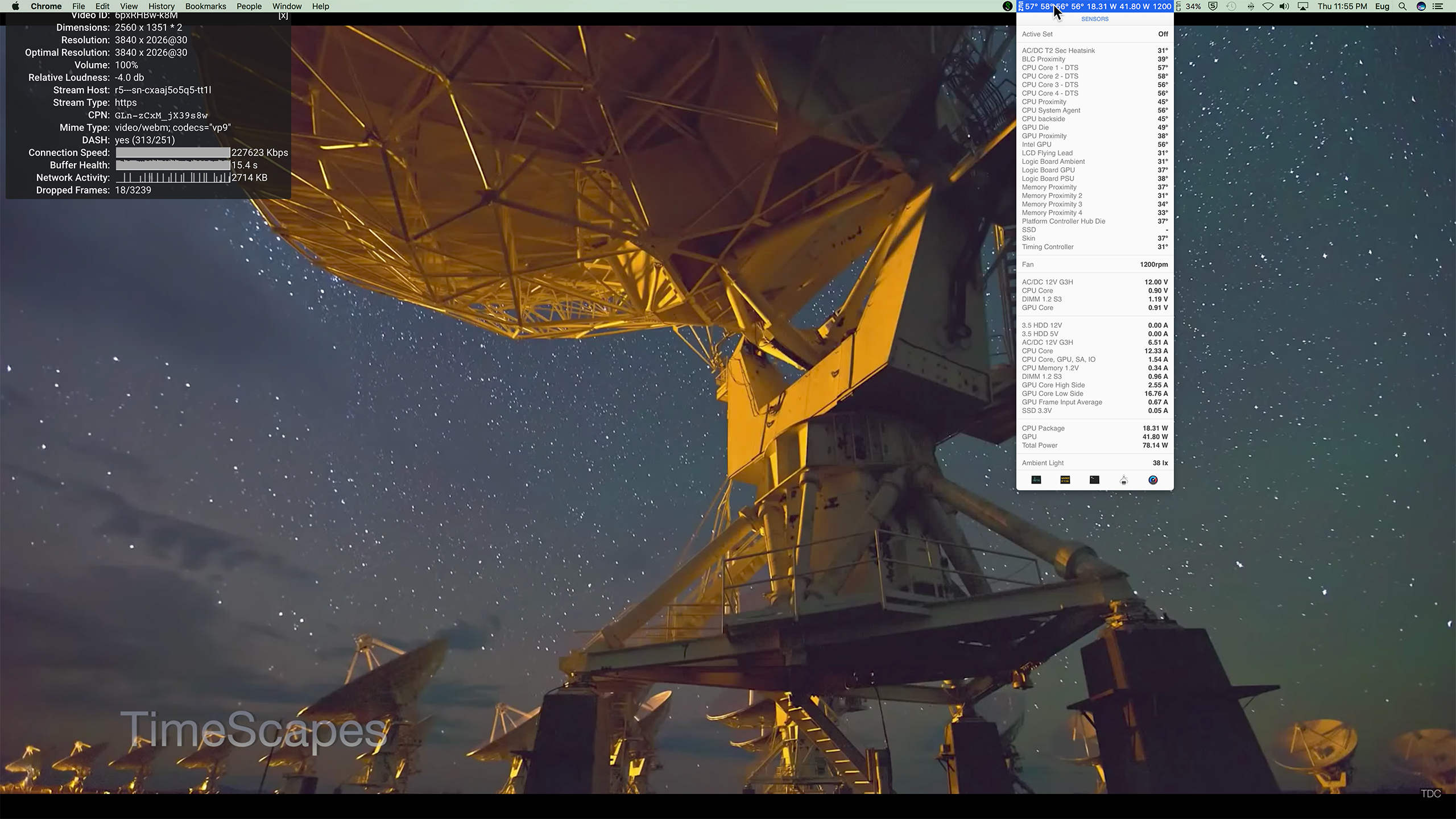Open Activity Monitor from the sensors panel
1456x819 pixels.
tap(1036, 480)
